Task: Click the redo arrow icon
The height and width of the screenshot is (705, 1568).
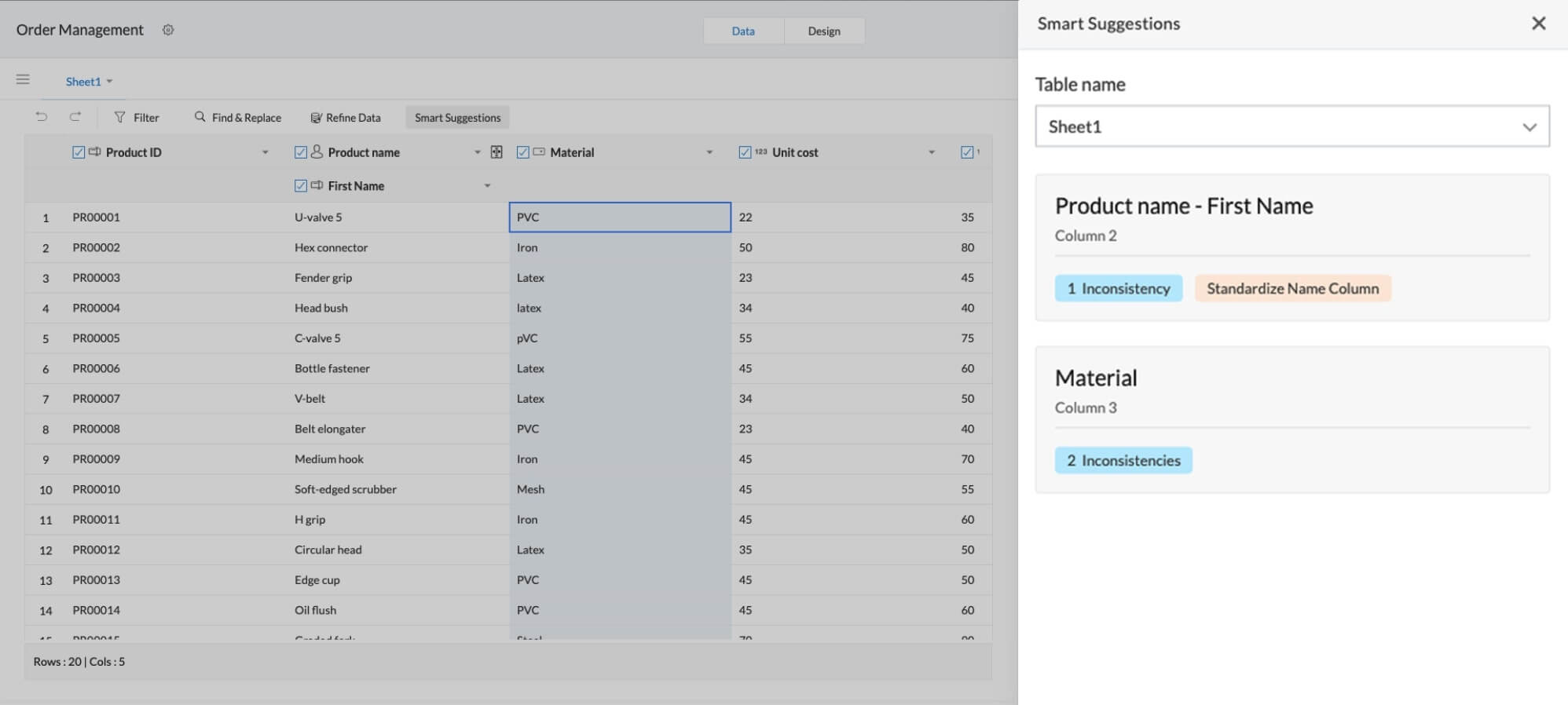Action: 75,117
